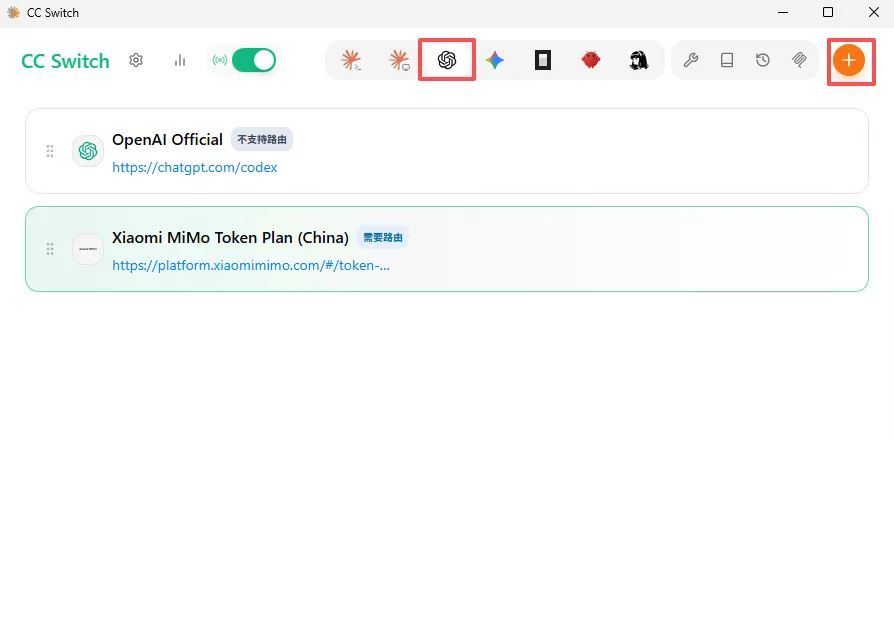The width and height of the screenshot is (894, 624).
Task: Select the black-haired girl app icon
Action: point(639,60)
